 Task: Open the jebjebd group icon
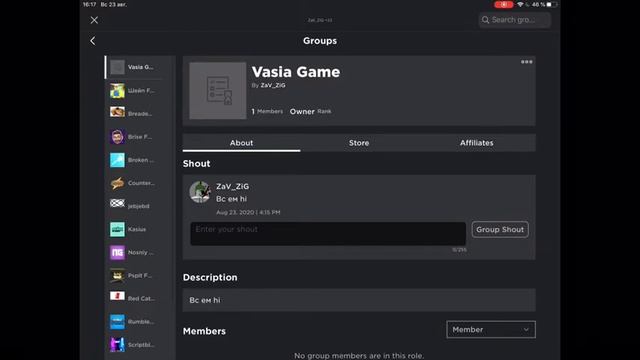click(x=117, y=203)
